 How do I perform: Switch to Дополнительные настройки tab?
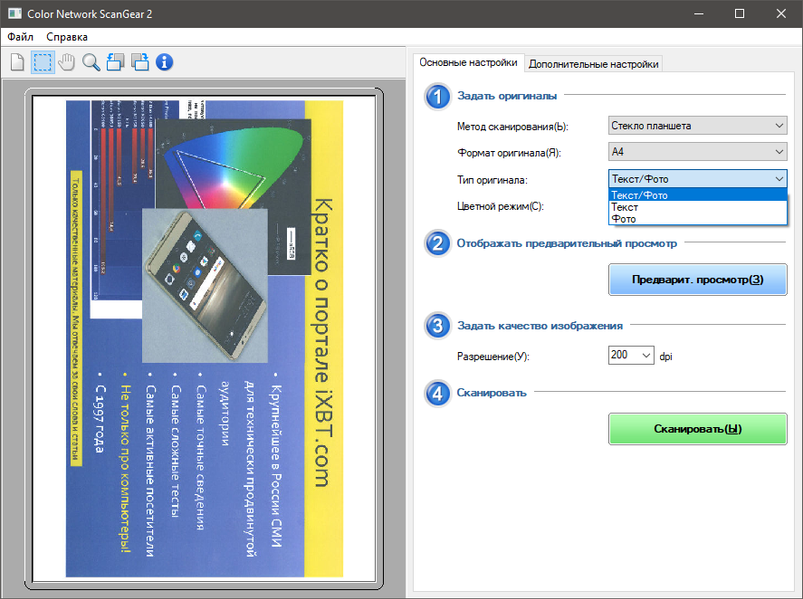tap(594, 64)
